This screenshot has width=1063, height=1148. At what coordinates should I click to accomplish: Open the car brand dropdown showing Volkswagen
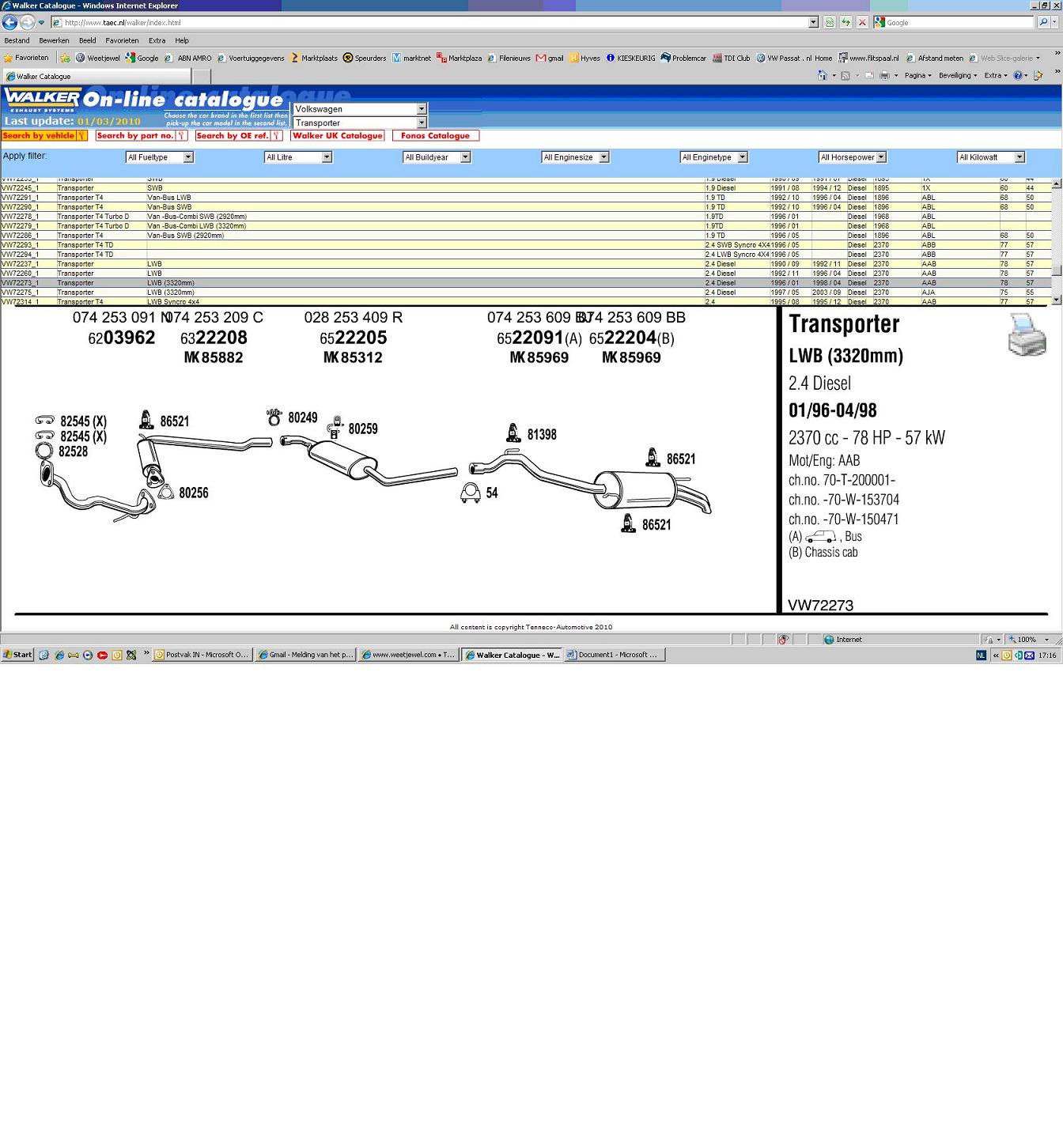click(360, 109)
